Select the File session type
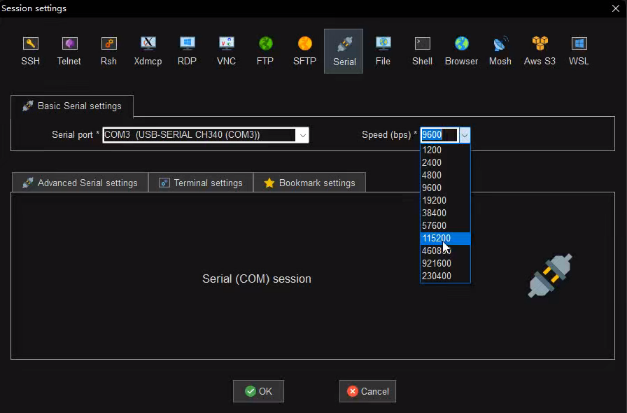The image size is (627, 413). (383, 51)
